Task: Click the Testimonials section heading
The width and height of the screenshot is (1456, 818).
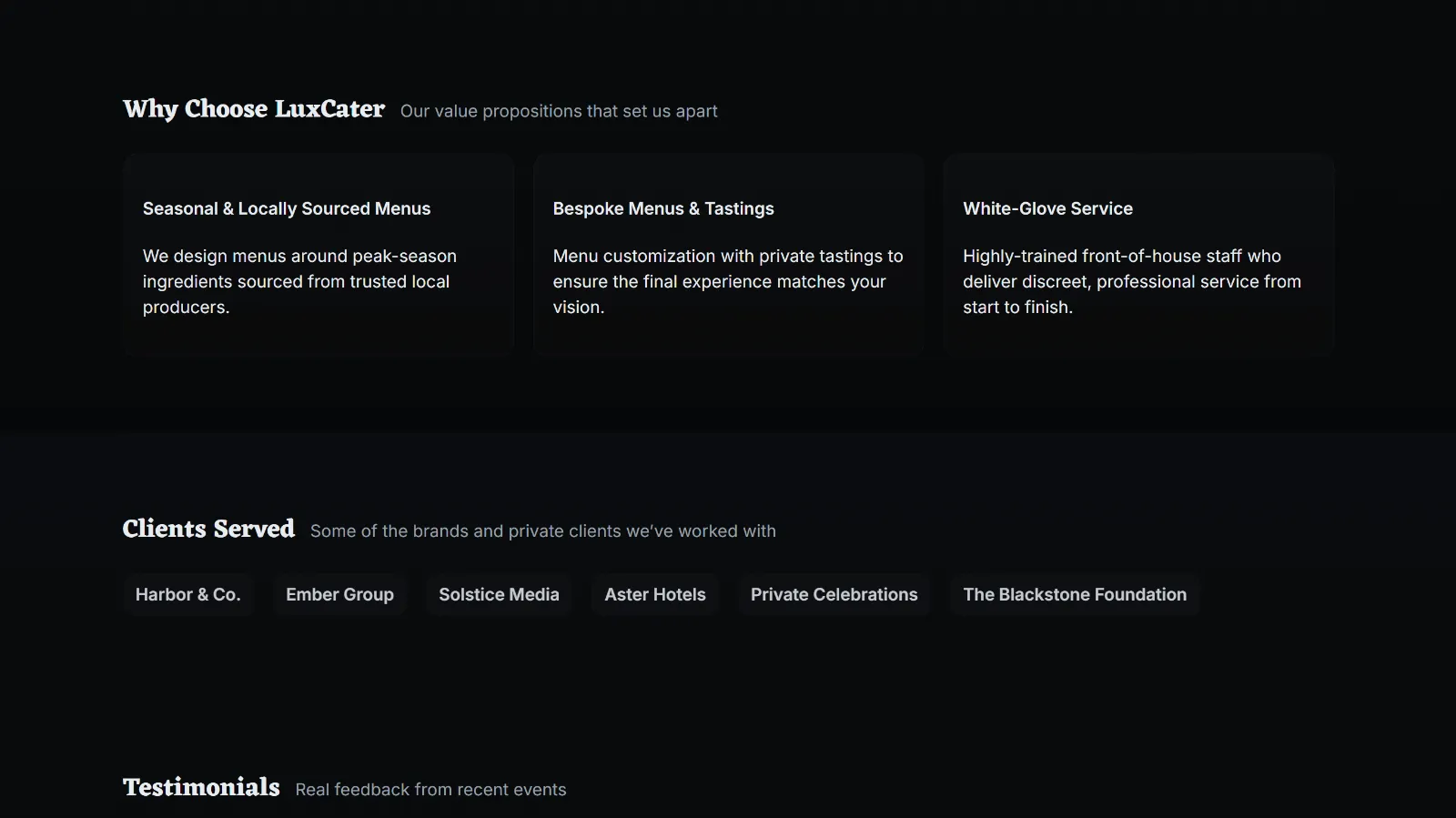Action: pyautogui.click(x=201, y=787)
